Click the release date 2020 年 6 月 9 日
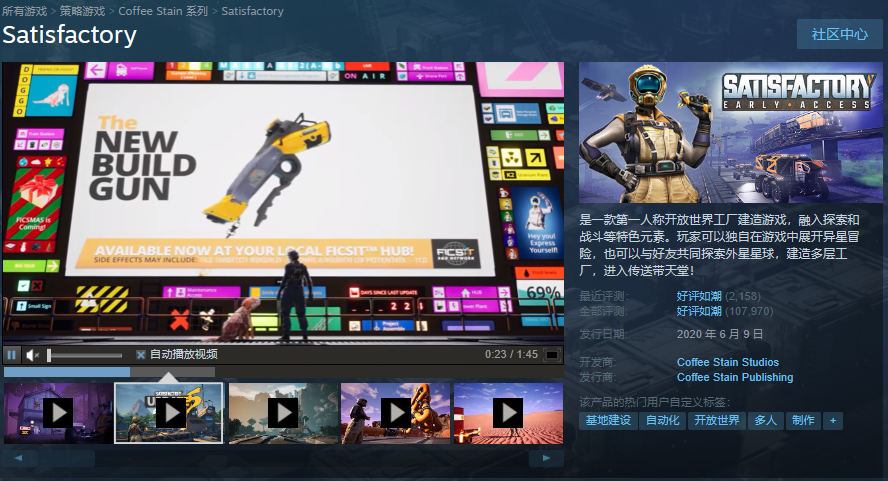888x481 pixels. (x=720, y=334)
